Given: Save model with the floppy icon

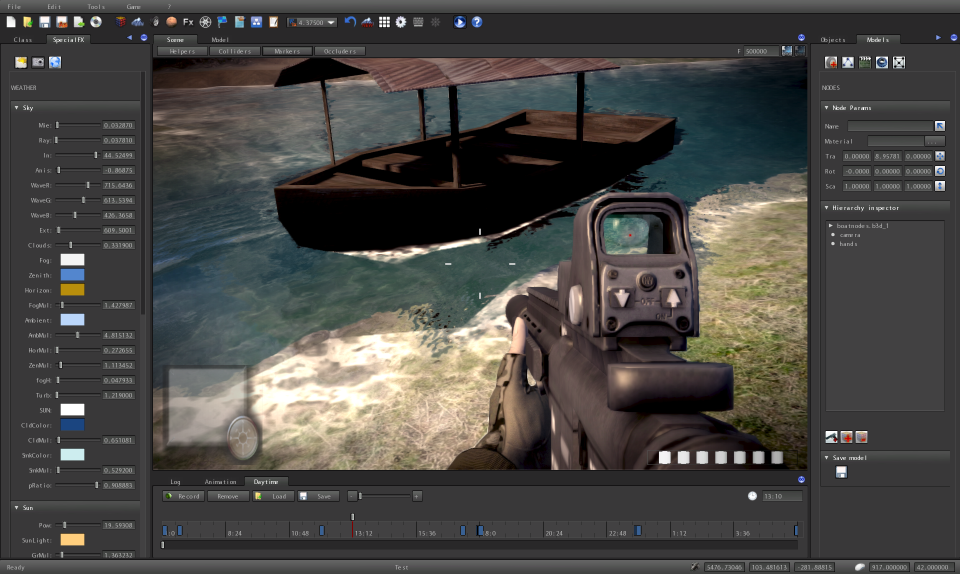Looking at the screenshot, I should tap(841, 472).
